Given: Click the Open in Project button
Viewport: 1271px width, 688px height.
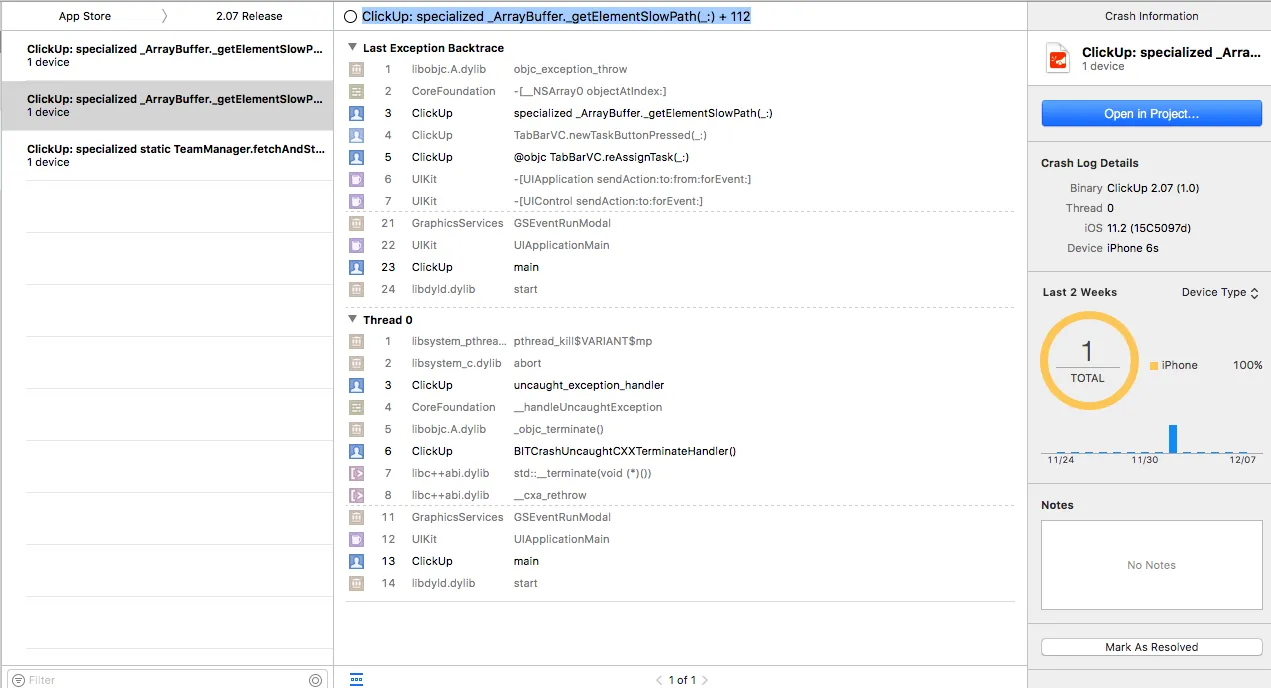Looking at the screenshot, I should (1151, 113).
